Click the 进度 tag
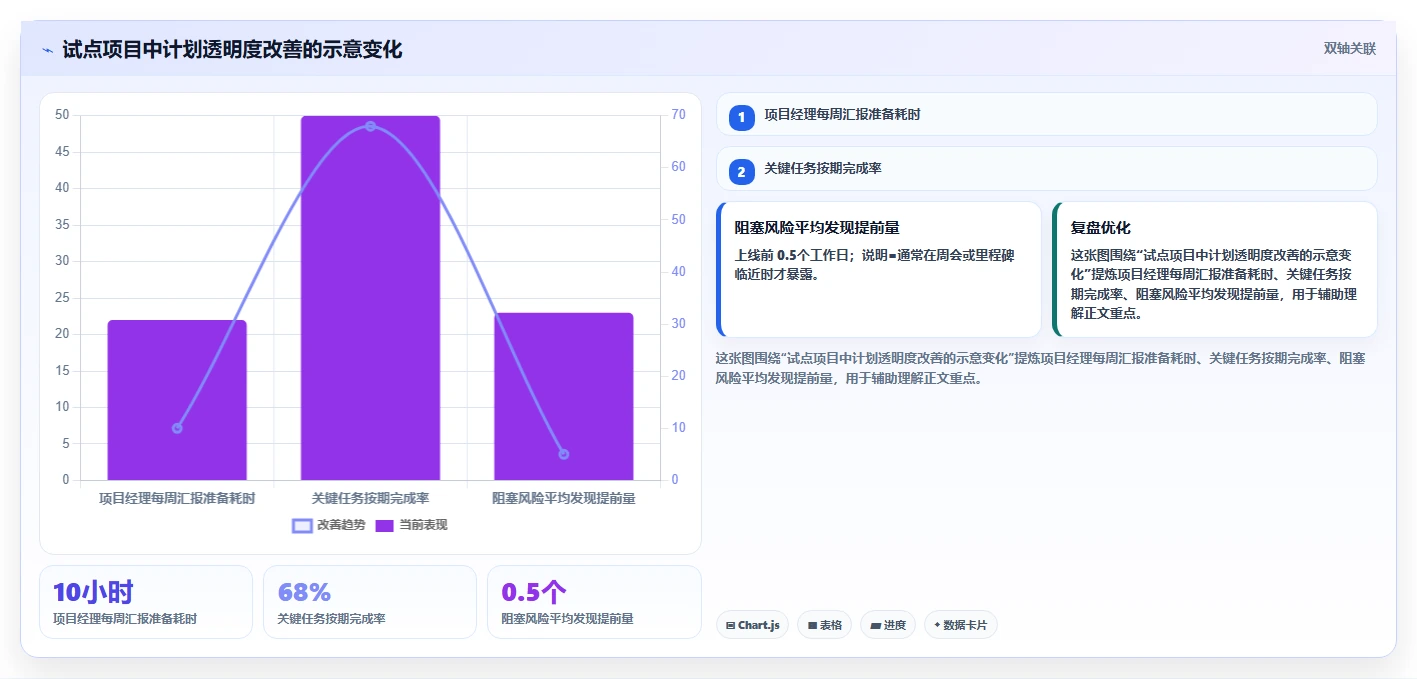1417x679 pixels. (888, 625)
